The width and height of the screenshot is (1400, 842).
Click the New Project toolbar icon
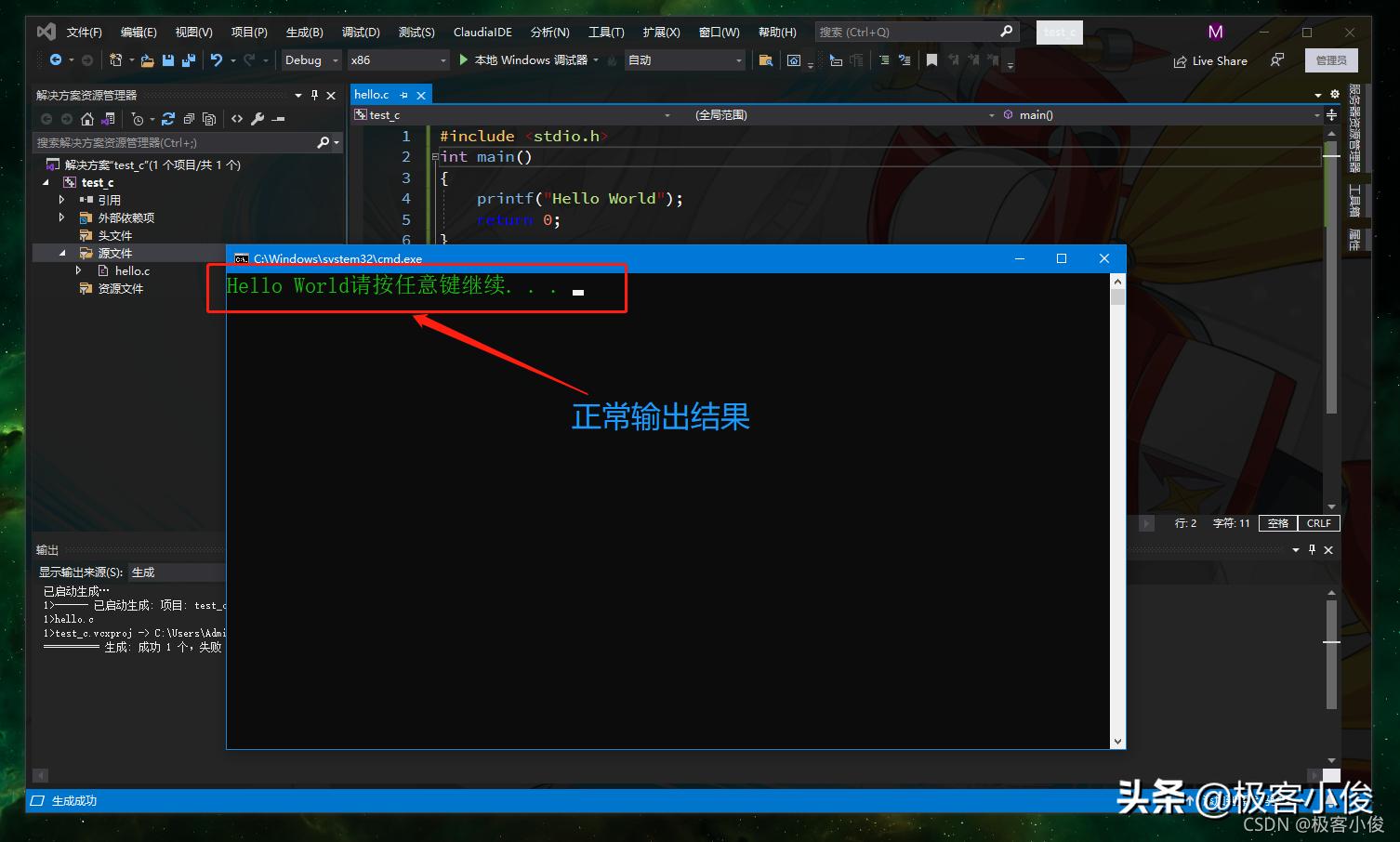(115, 59)
